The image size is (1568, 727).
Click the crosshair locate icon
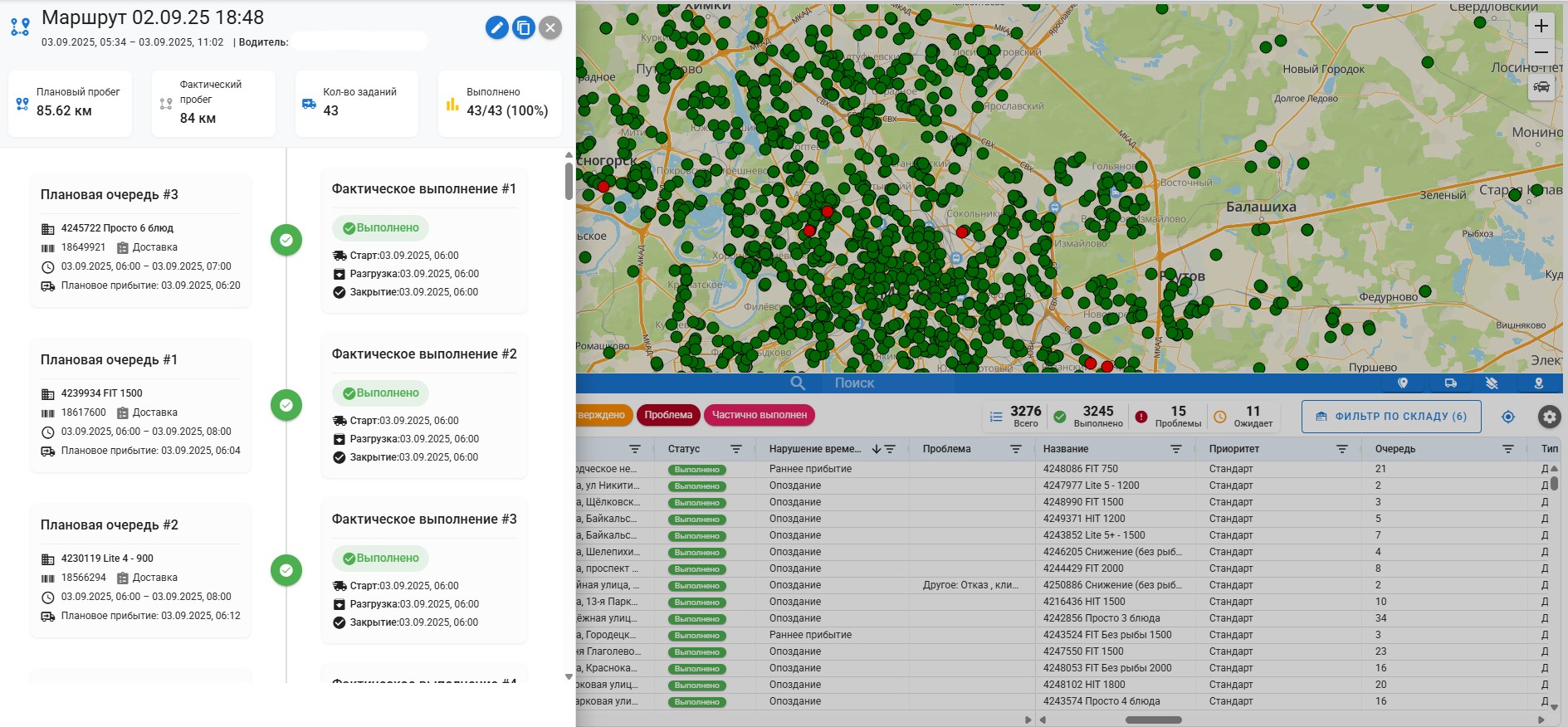pyautogui.click(x=1508, y=417)
